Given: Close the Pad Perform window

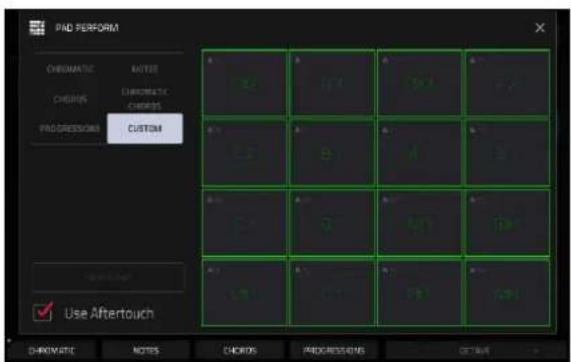Looking at the screenshot, I should click(540, 28).
